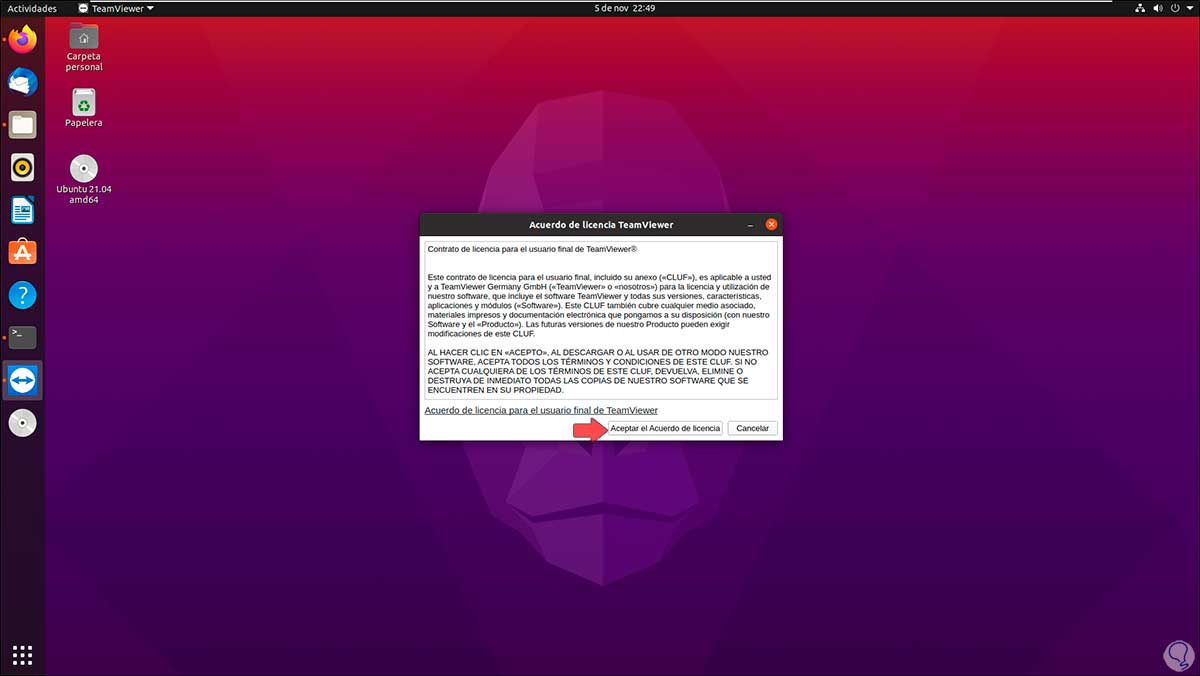
Task: Open the Ubuntu 21.04 amd64 disc on the desktop
Action: tap(84, 180)
